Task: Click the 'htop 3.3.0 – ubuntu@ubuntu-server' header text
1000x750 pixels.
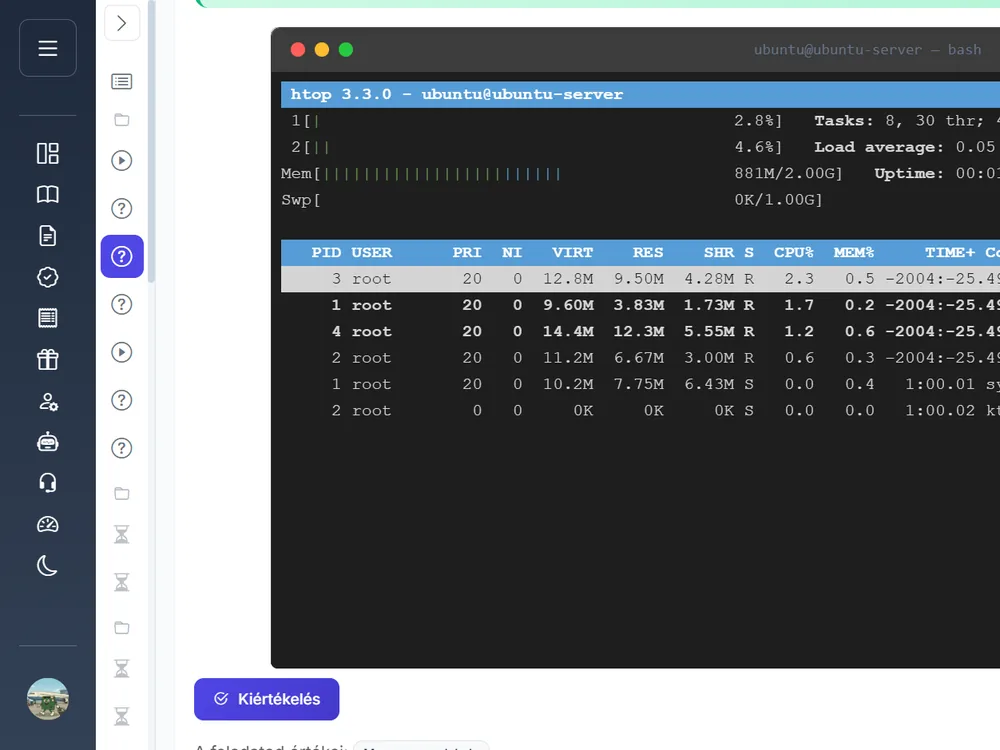Action: click(x=457, y=94)
